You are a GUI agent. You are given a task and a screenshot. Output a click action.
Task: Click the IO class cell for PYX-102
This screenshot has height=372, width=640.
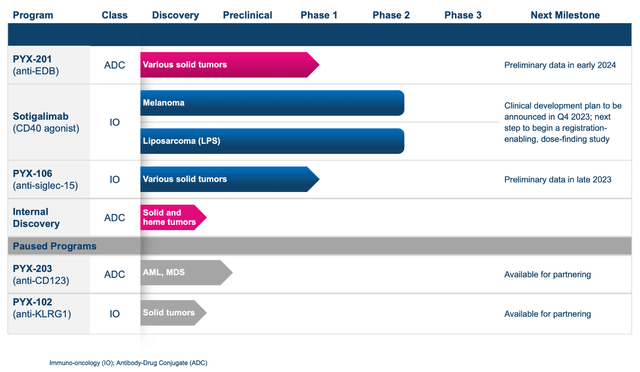coord(114,314)
